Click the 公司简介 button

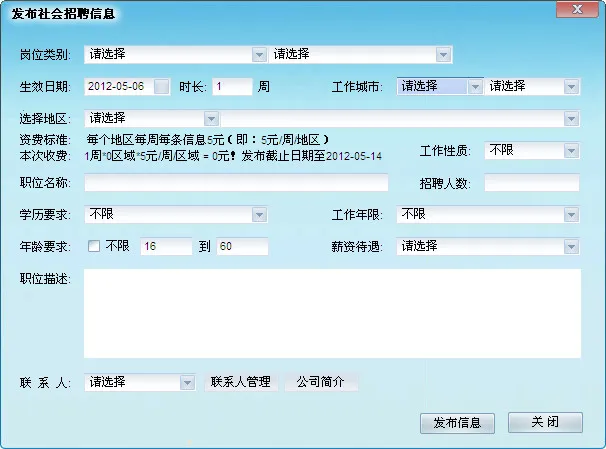click(320, 382)
